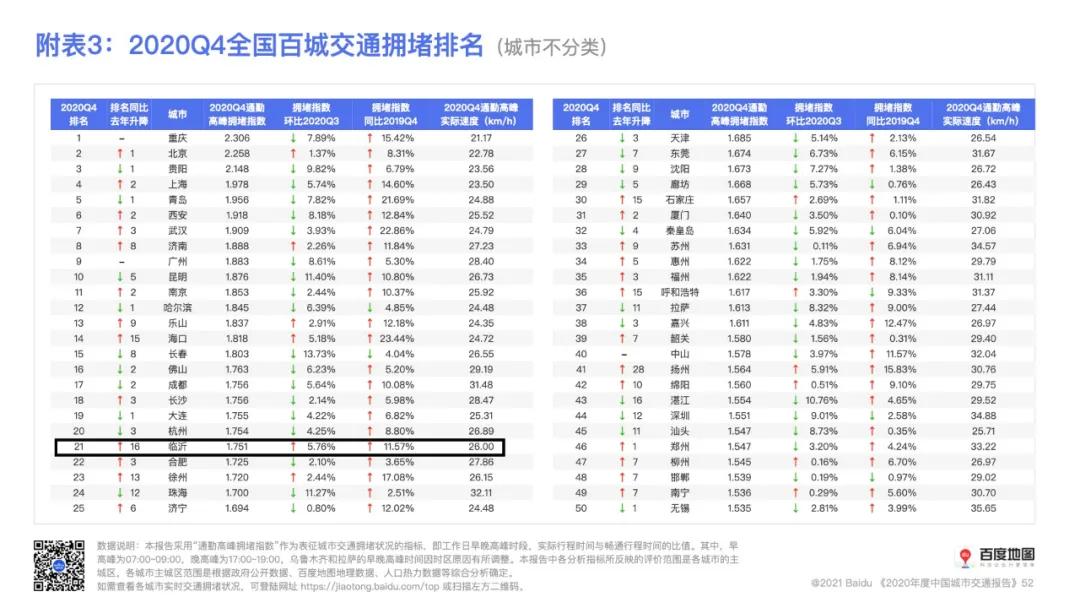Select the city cell '东莞'
This screenshot has width=1080, height=608.
pos(680,154)
